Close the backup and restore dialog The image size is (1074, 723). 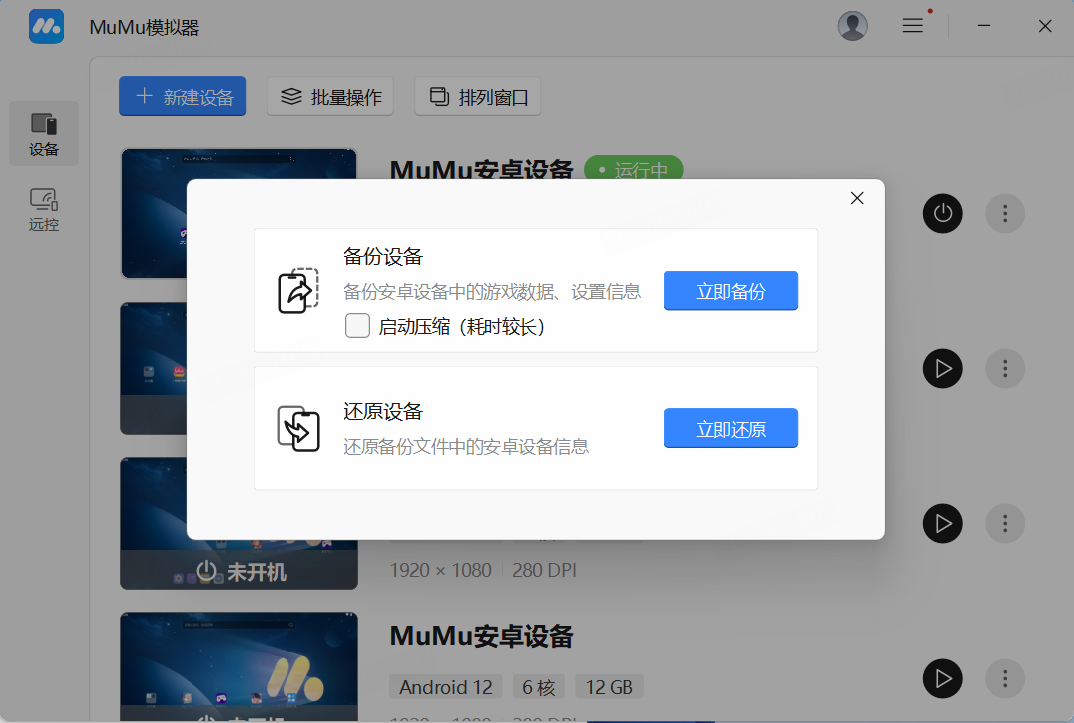coord(856,198)
